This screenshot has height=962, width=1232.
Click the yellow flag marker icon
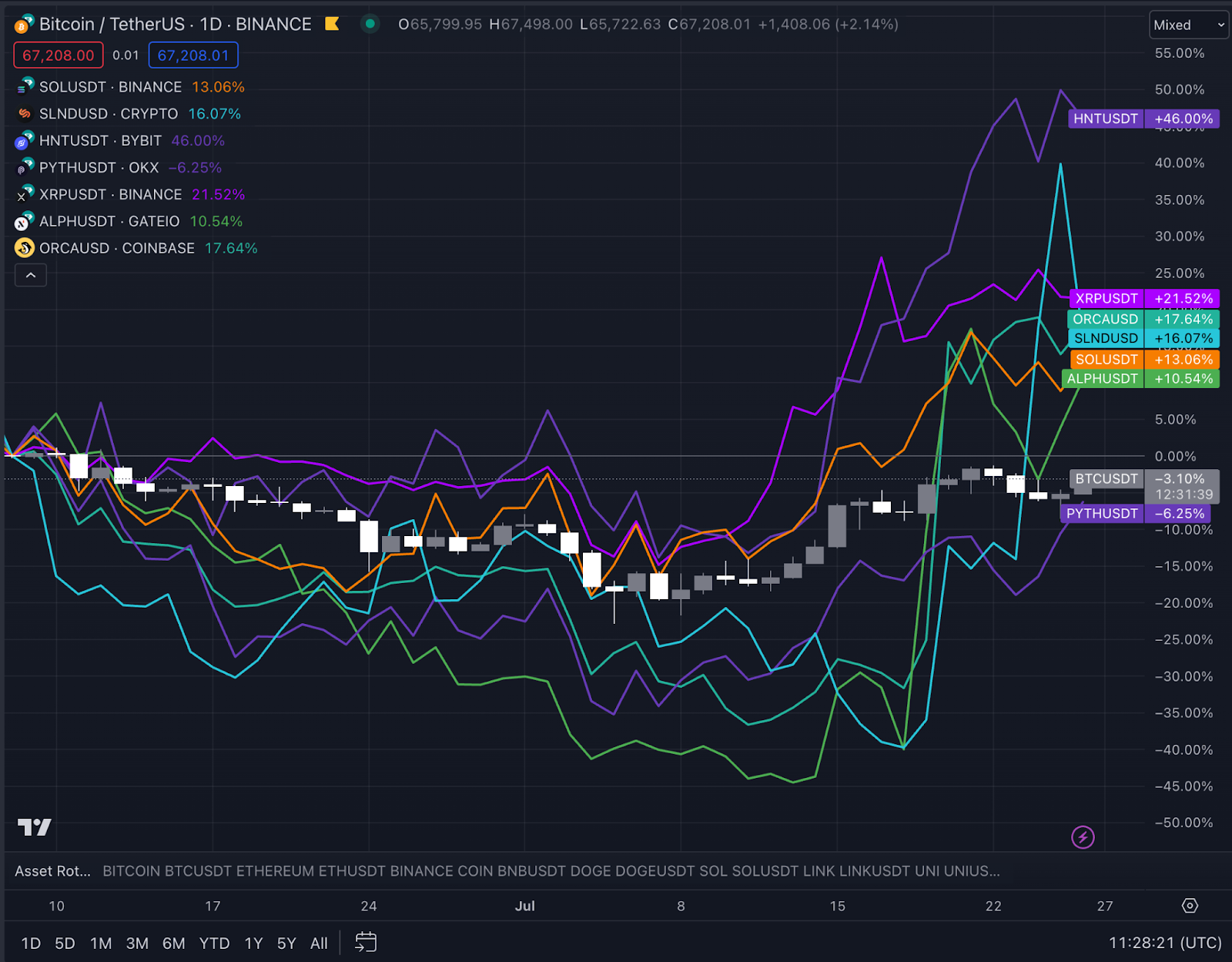point(332,24)
